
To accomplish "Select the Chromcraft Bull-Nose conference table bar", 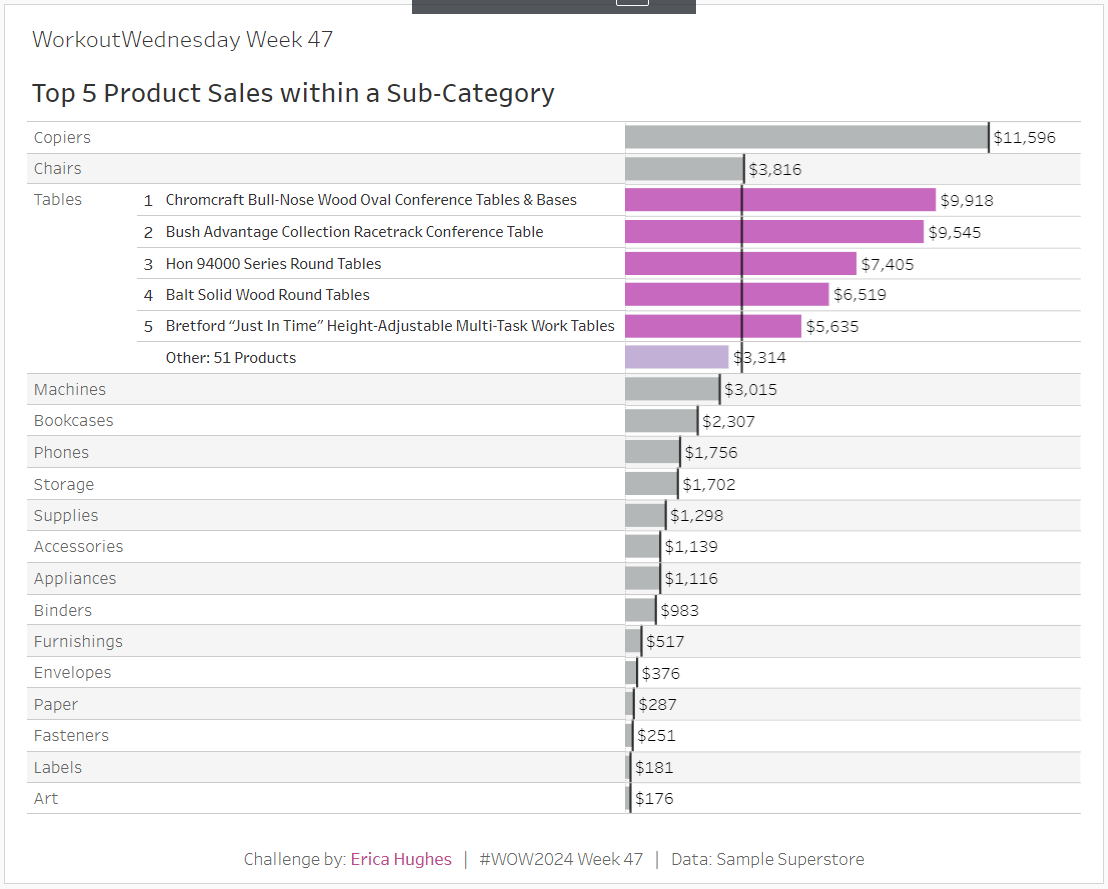I will tap(780, 200).
